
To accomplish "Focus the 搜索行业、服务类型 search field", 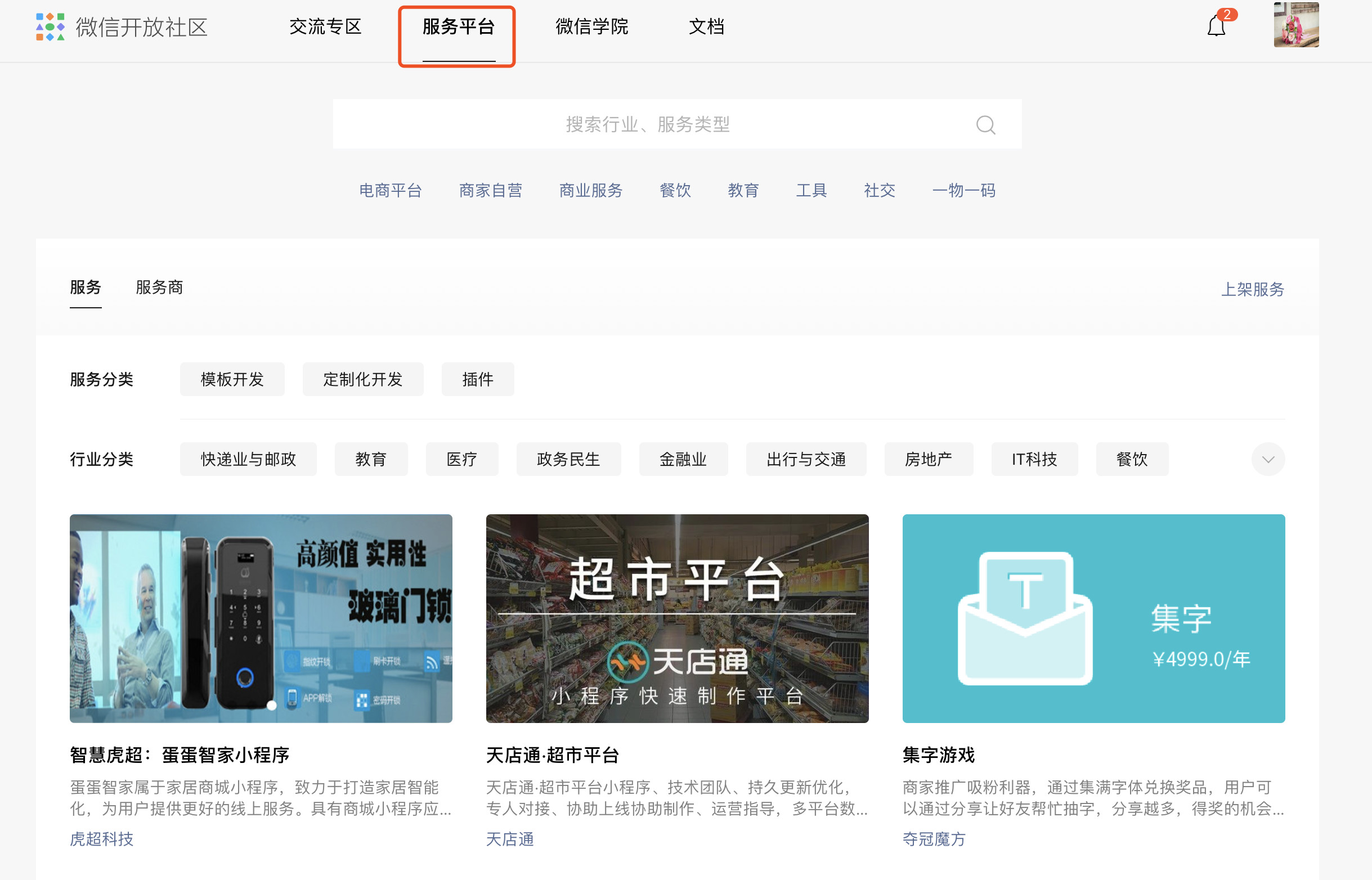I will (677, 124).
